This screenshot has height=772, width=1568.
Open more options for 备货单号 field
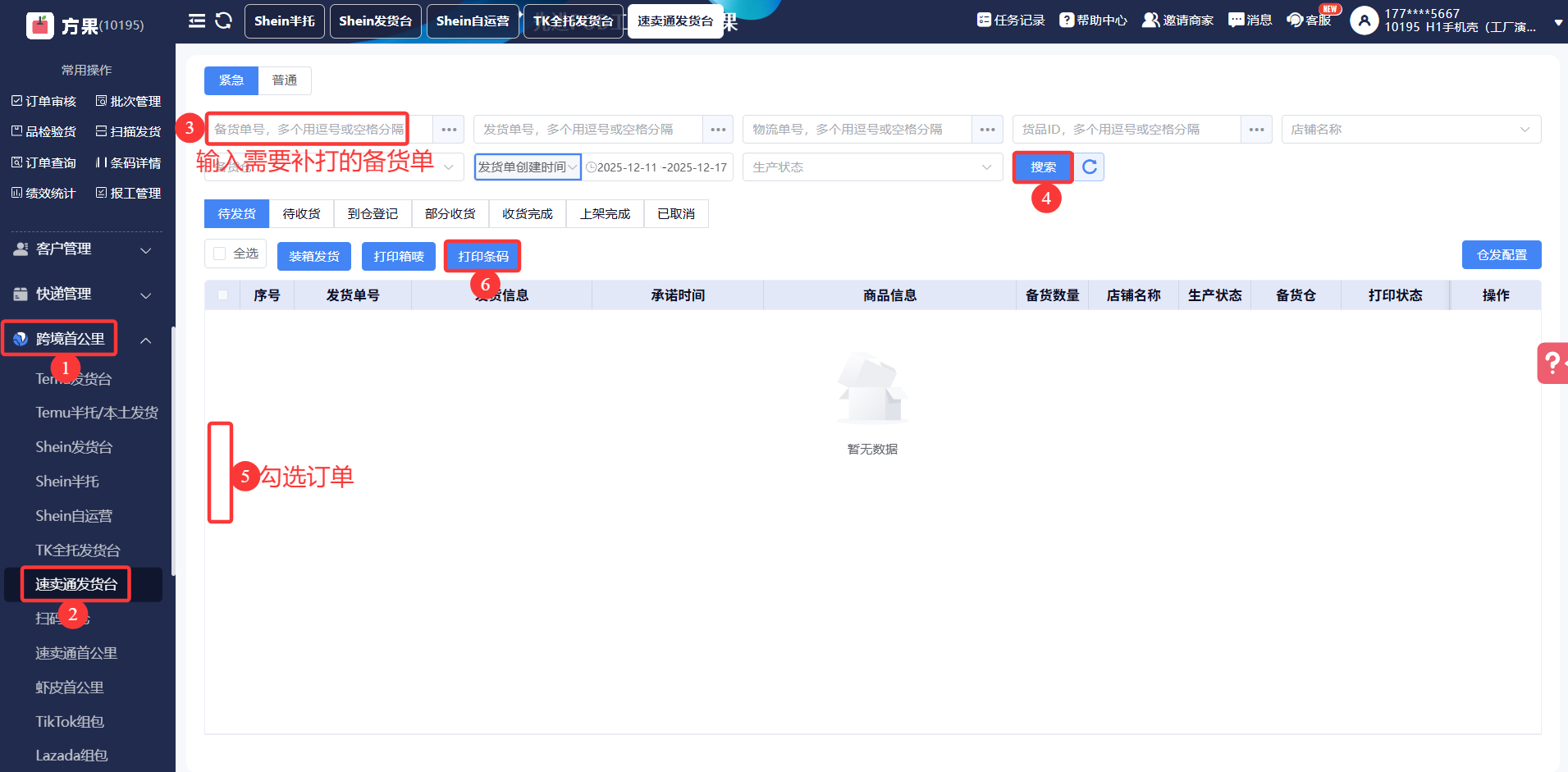[449, 130]
